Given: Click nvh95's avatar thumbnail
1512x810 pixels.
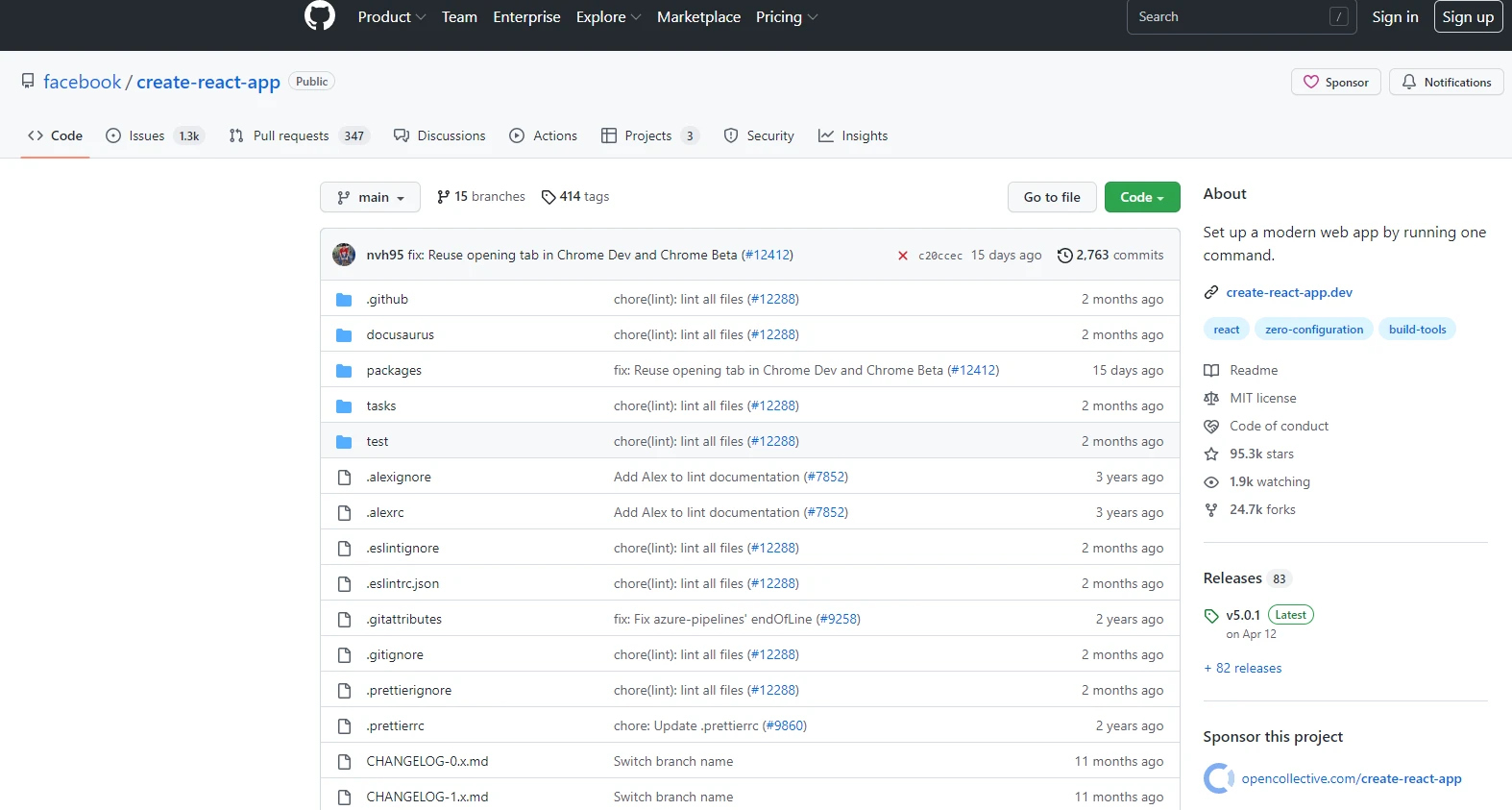Looking at the screenshot, I should 344,255.
